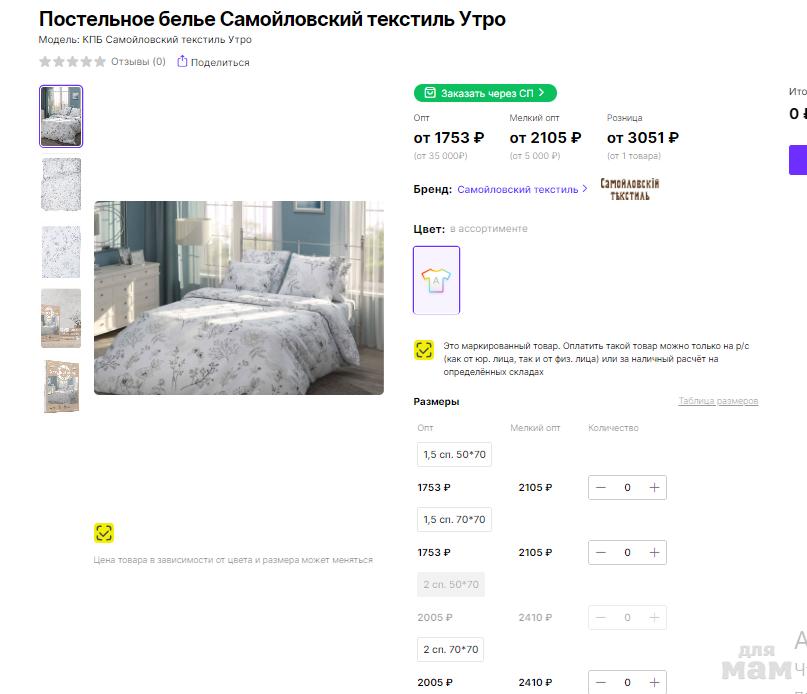Open the Отзывы (0) reviews link
The width and height of the screenshot is (807, 694).
tap(138, 62)
